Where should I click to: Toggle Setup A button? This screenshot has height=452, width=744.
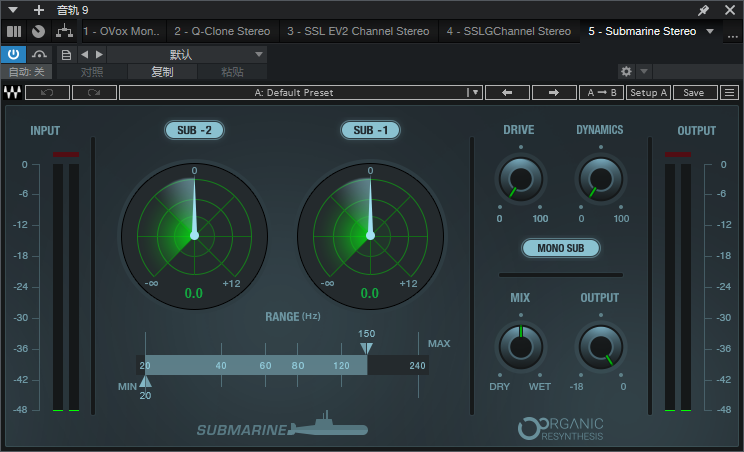[648, 92]
